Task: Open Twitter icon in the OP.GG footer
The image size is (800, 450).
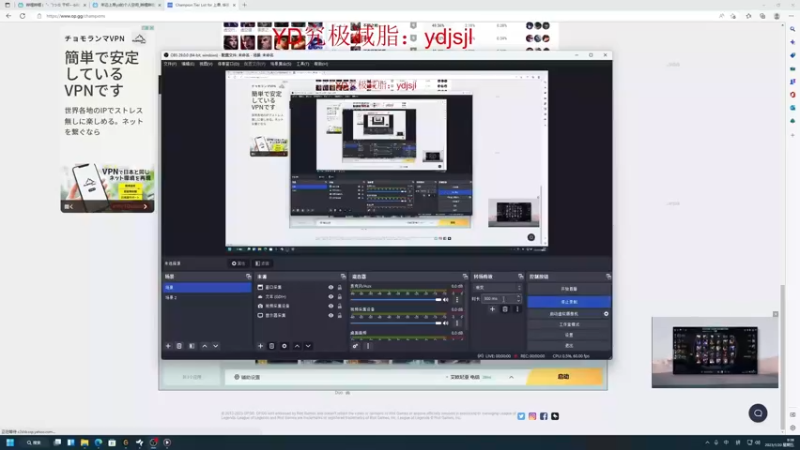Action: [x=521, y=416]
